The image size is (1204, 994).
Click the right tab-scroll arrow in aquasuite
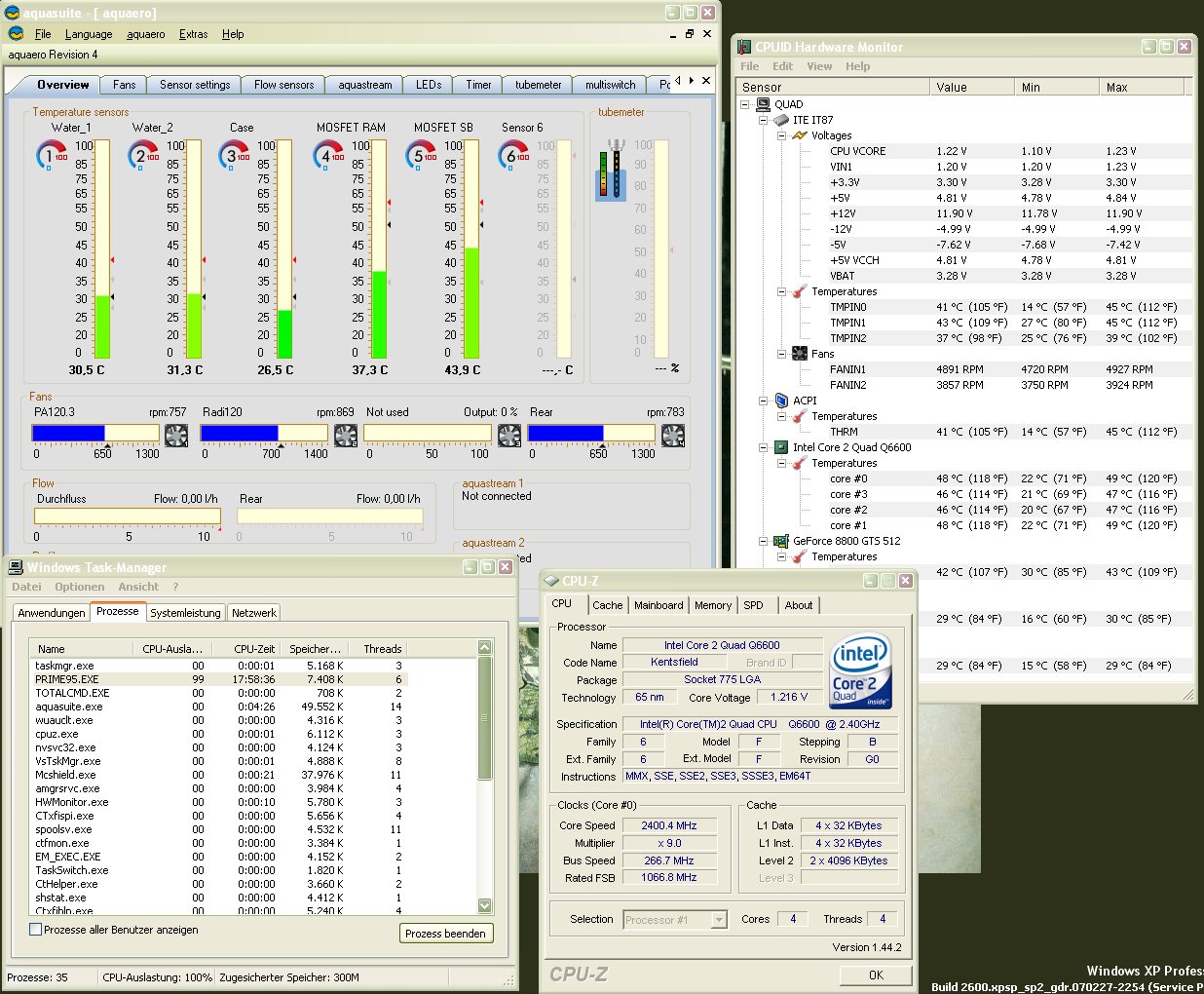tap(691, 81)
